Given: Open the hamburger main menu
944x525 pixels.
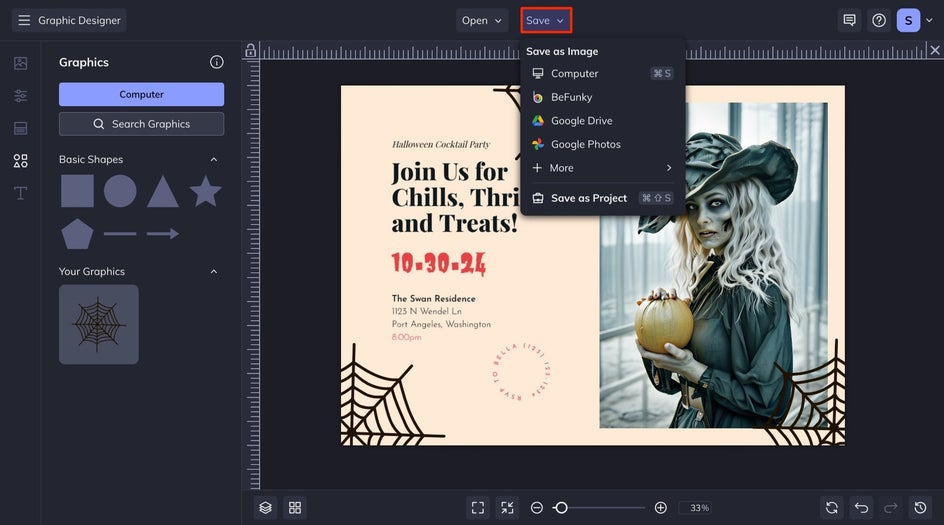Looking at the screenshot, I should [x=24, y=20].
